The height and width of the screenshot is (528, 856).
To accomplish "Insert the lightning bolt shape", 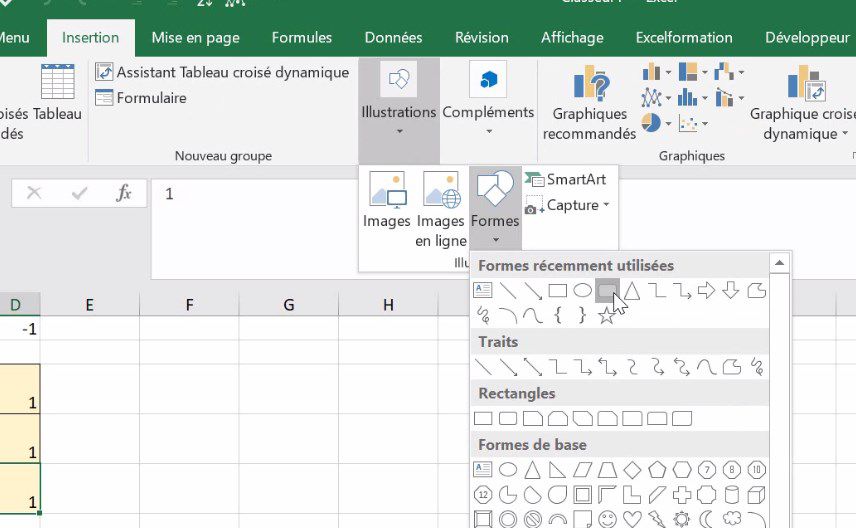I will pos(657,519).
